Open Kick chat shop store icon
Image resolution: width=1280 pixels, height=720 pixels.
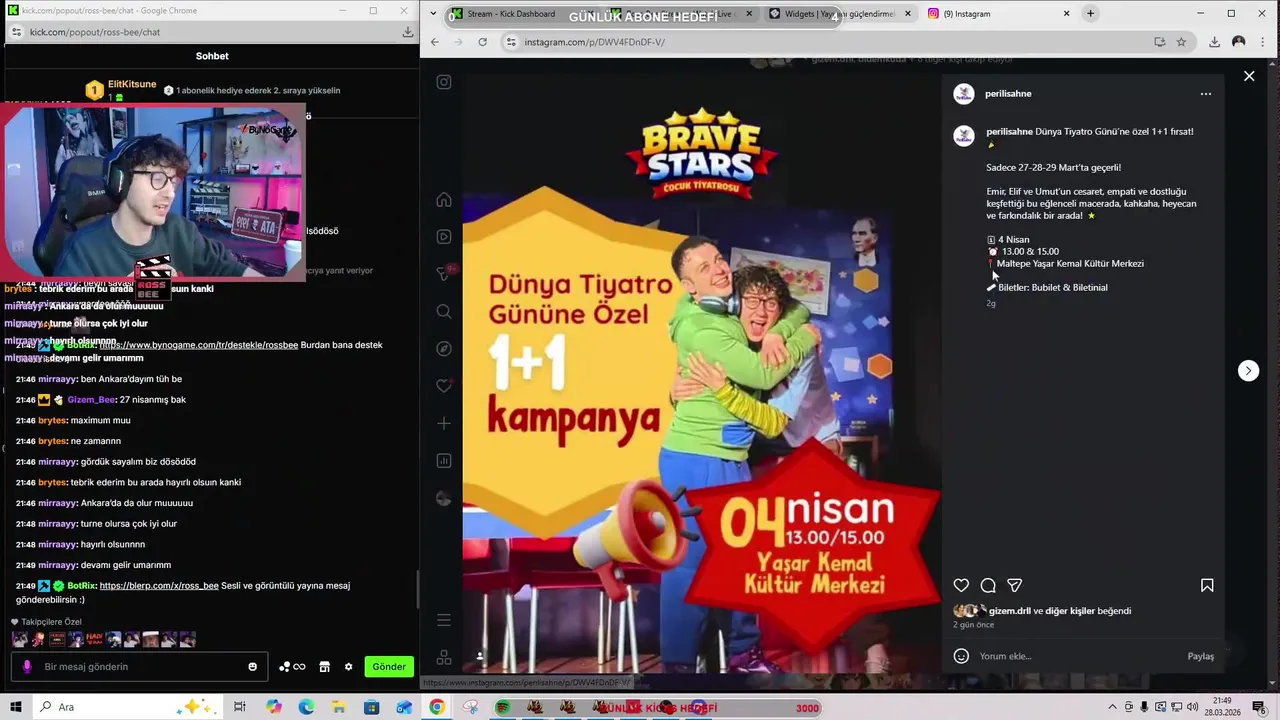click(324, 667)
